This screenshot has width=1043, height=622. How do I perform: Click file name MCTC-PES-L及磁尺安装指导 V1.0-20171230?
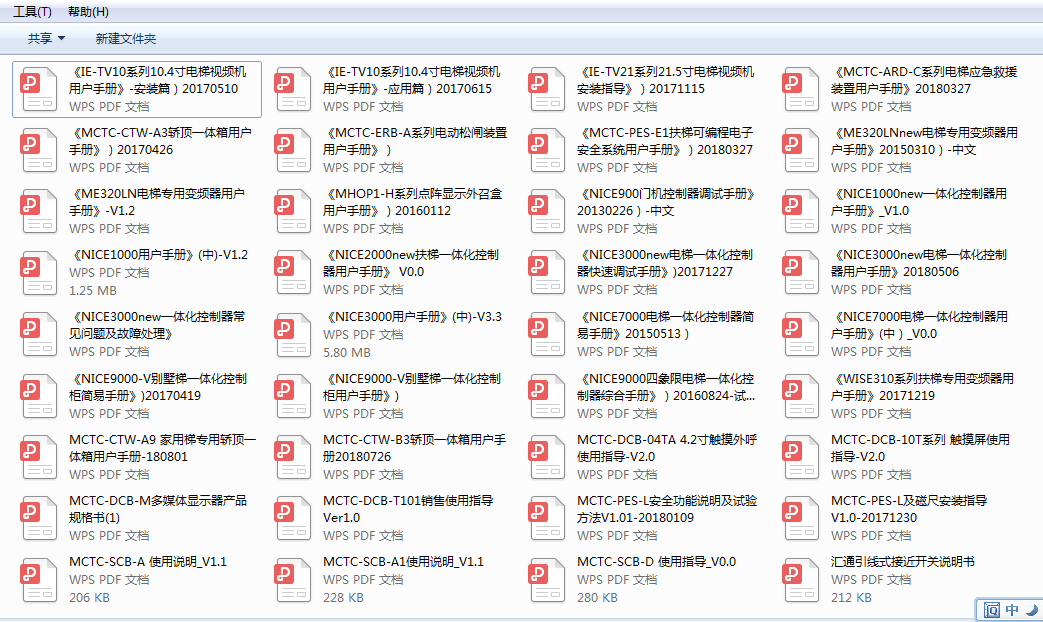coord(909,509)
